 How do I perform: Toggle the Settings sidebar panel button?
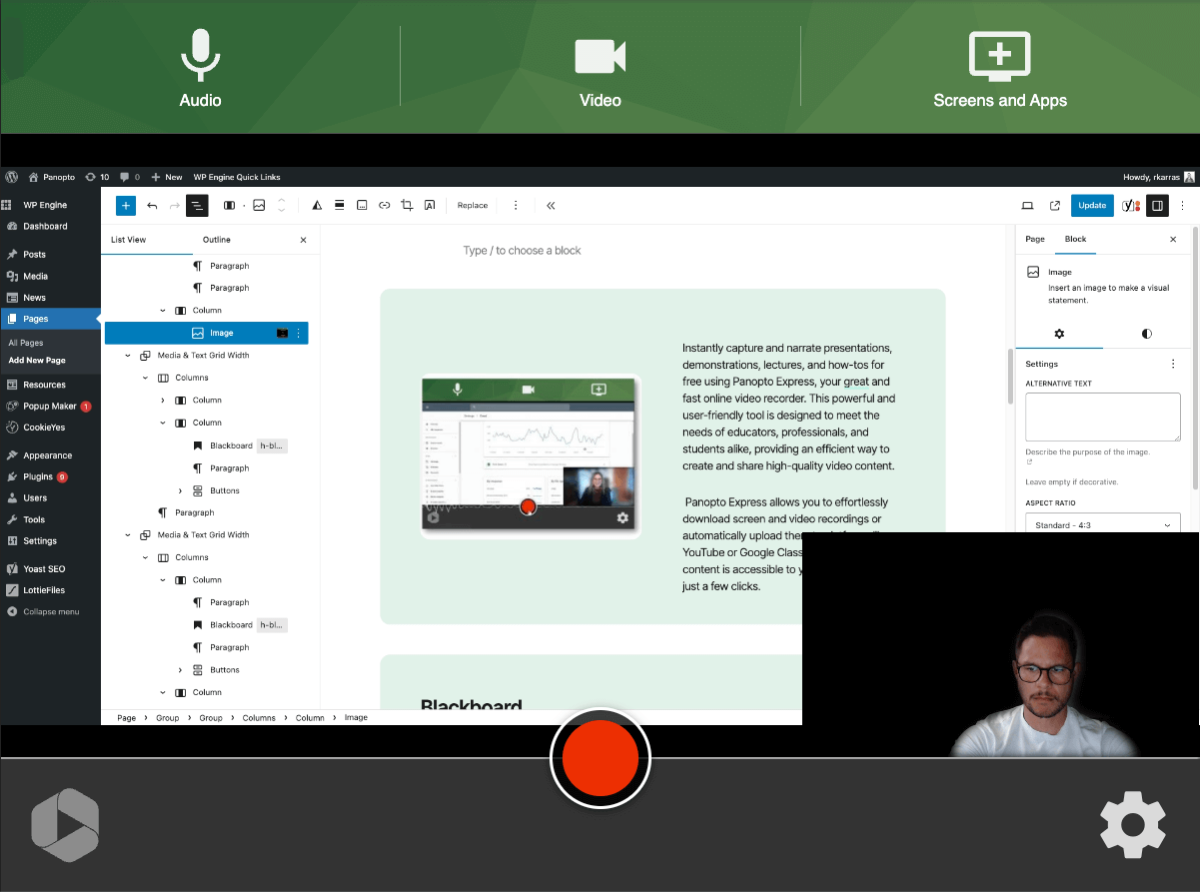[x=1157, y=205]
